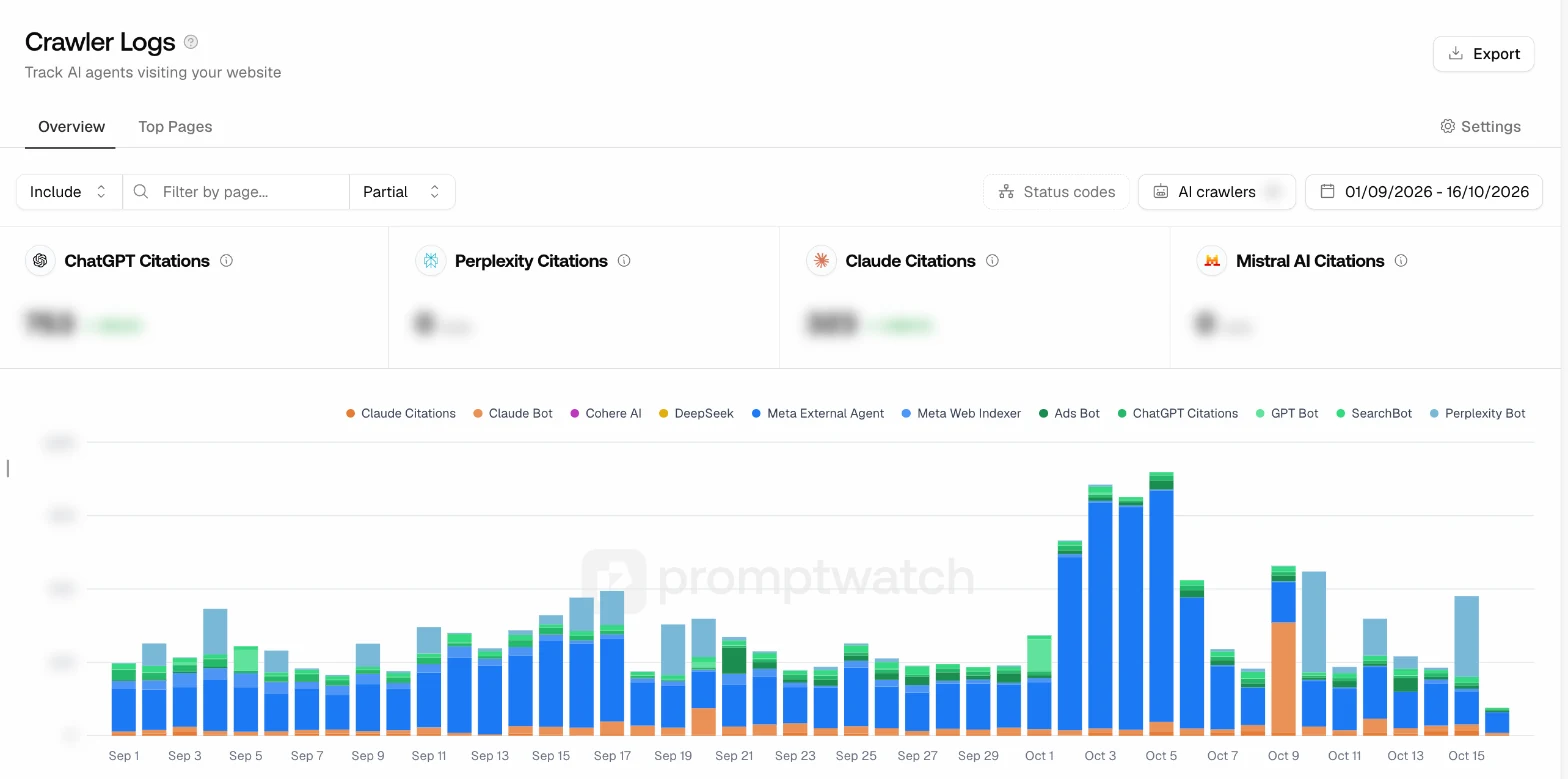
Task: Click the Export button
Action: coord(1484,54)
